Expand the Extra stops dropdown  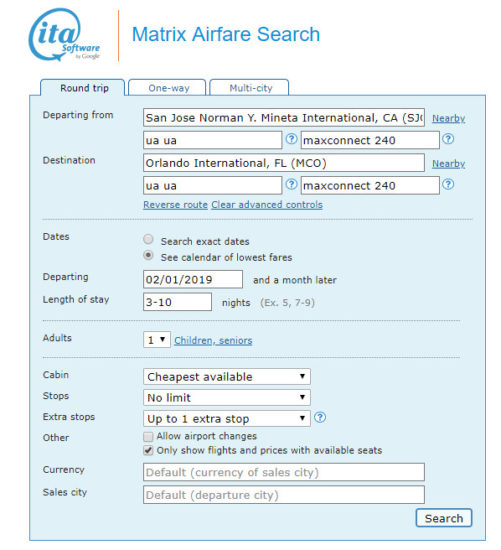[227, 418]
